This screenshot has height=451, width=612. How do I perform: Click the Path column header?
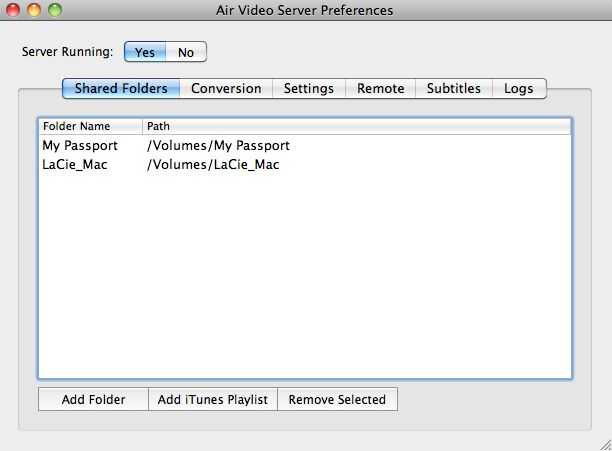point(356,127)
